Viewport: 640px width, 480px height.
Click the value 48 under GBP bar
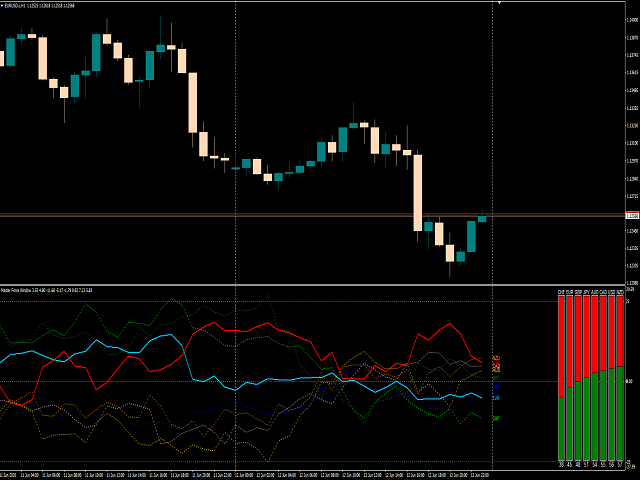578,464
